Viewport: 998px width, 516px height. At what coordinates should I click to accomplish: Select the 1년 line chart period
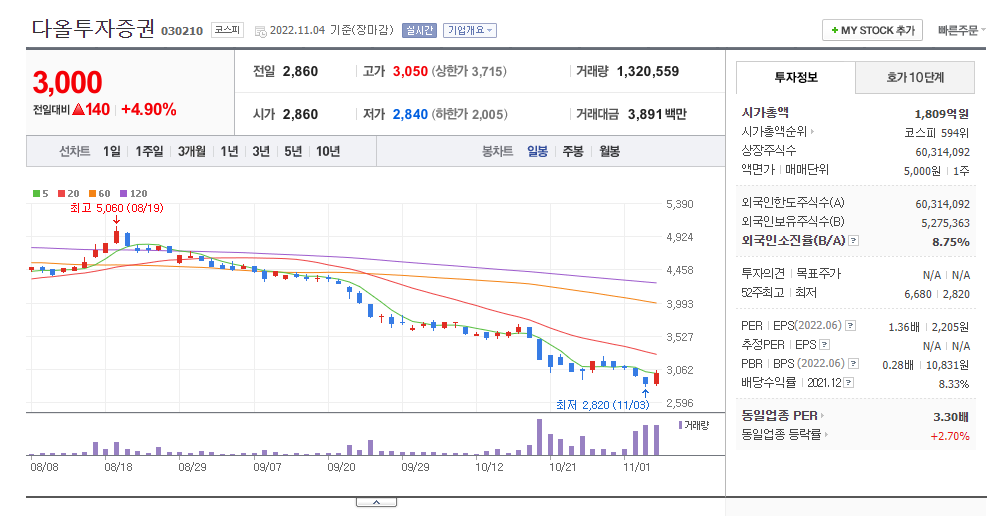229,151
